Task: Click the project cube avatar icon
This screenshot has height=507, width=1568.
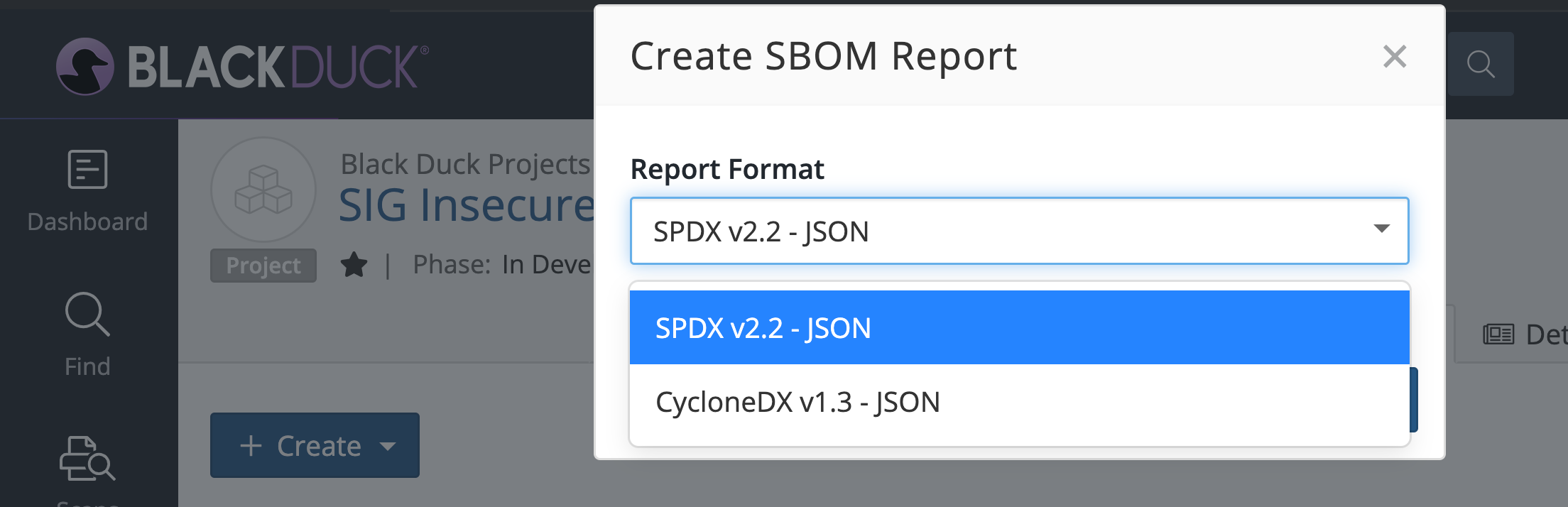Action: point(263,190)
